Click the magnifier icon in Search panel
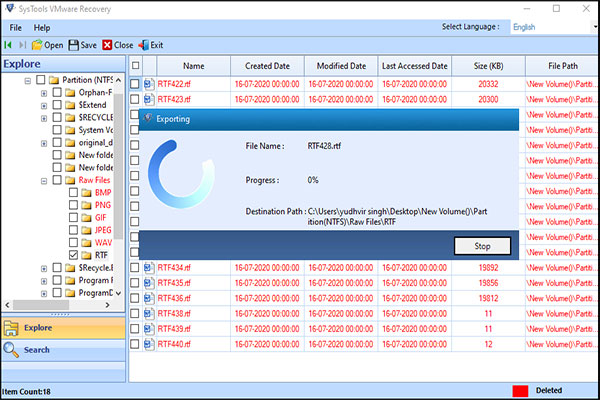This screenshot has width=600, height=400. [x=13, y=349]
